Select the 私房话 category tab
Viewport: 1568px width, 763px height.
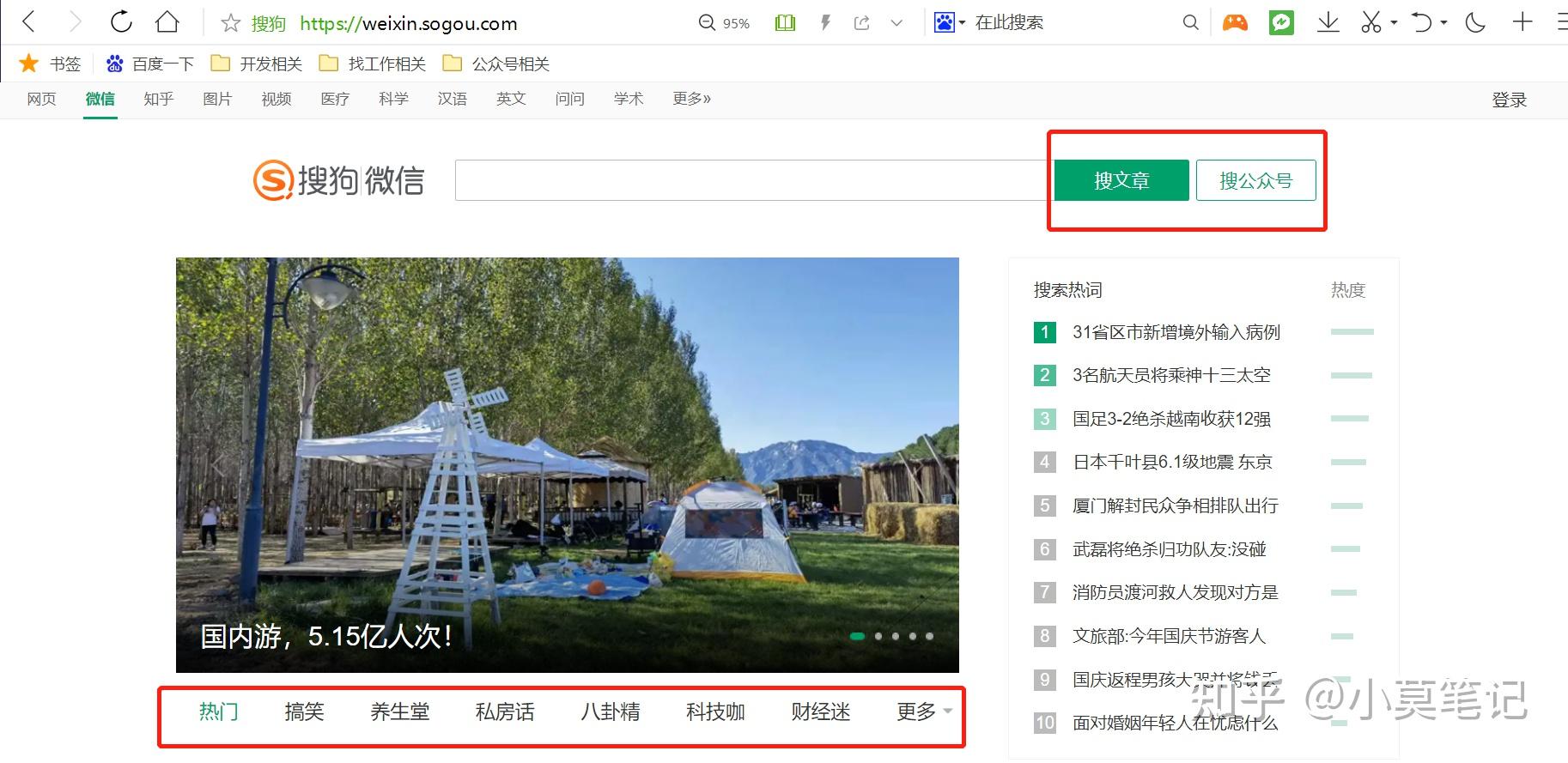tap(505, 712)
